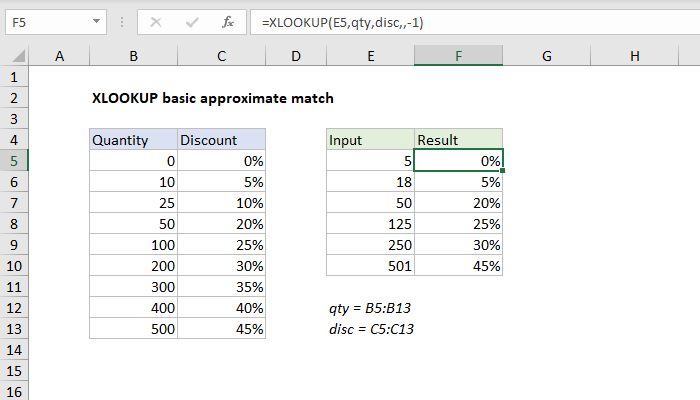Select Quantity cell with value 200
This screenshot has height=400, width=700.
tap(133, 266)
